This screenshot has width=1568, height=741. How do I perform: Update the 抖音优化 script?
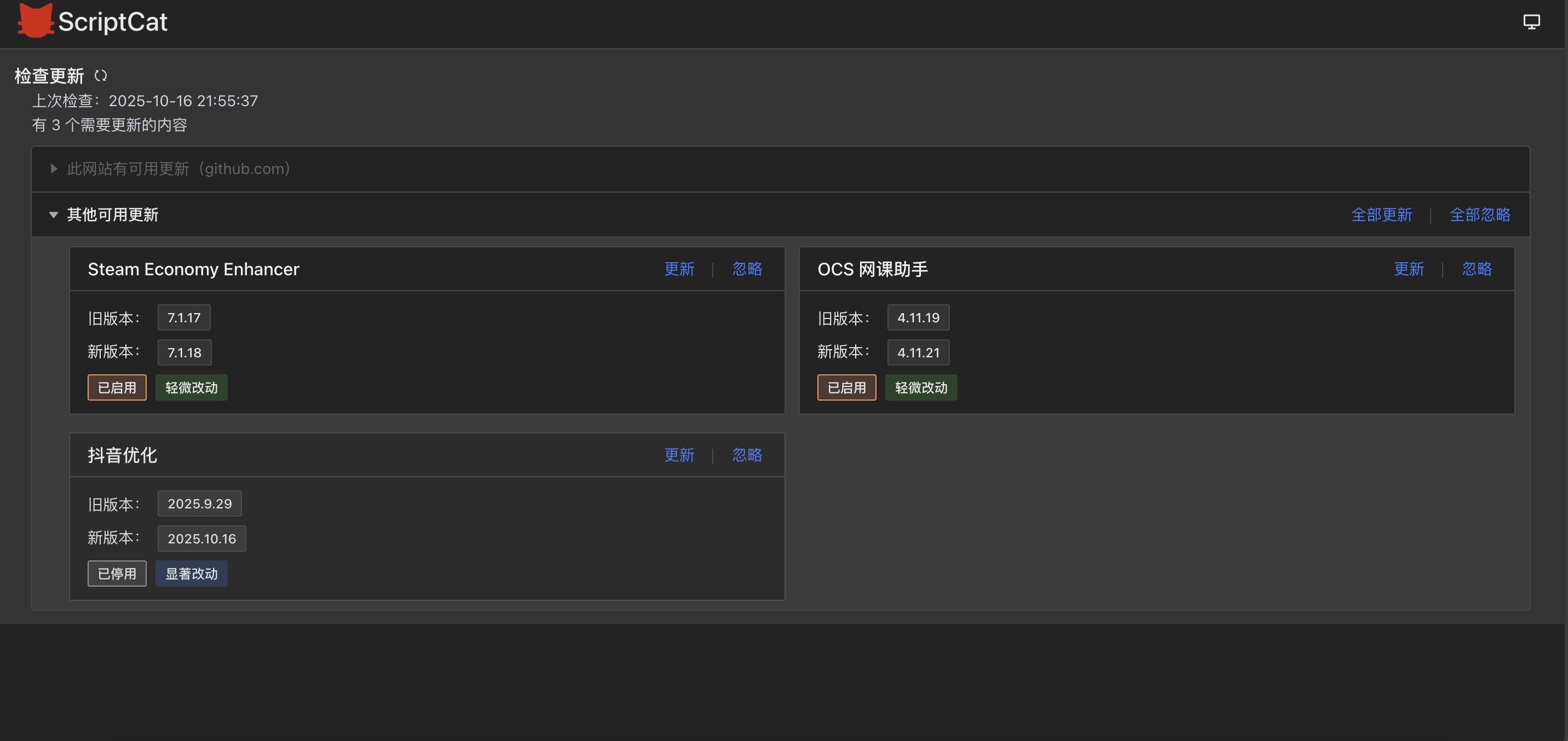click(x=679, y=455)
